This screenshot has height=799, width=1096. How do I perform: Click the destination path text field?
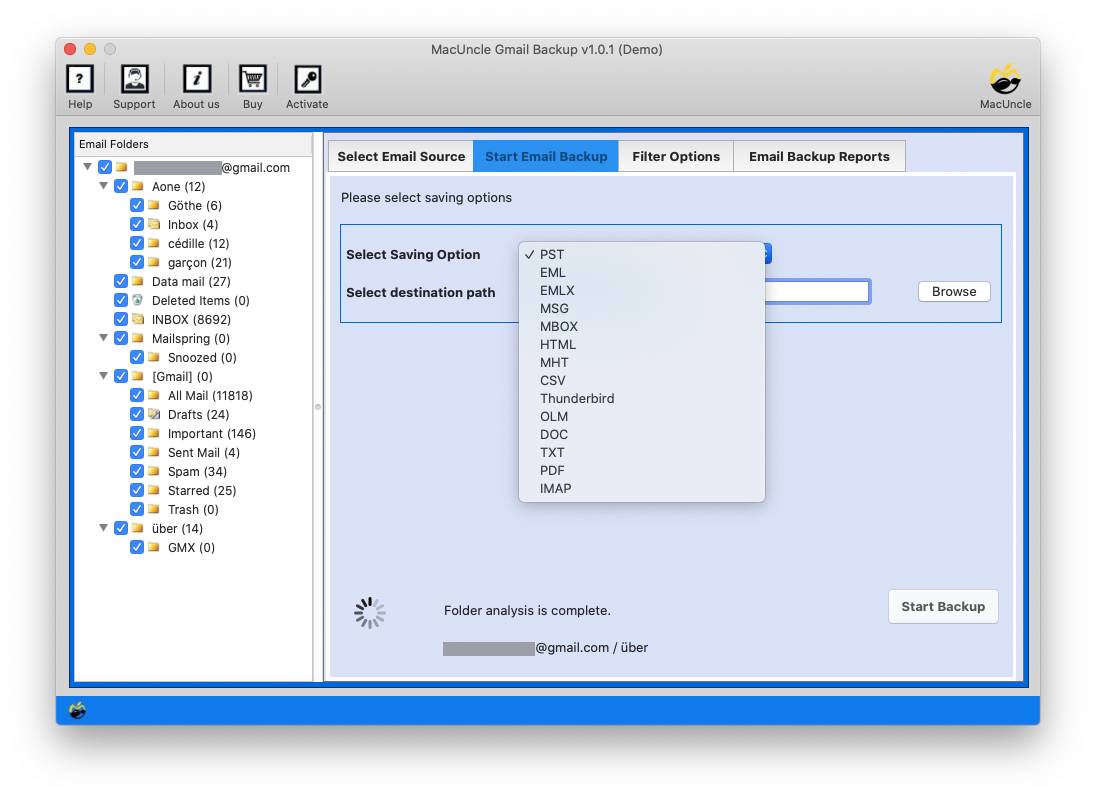pyautogui.click(x=816, y=291)
